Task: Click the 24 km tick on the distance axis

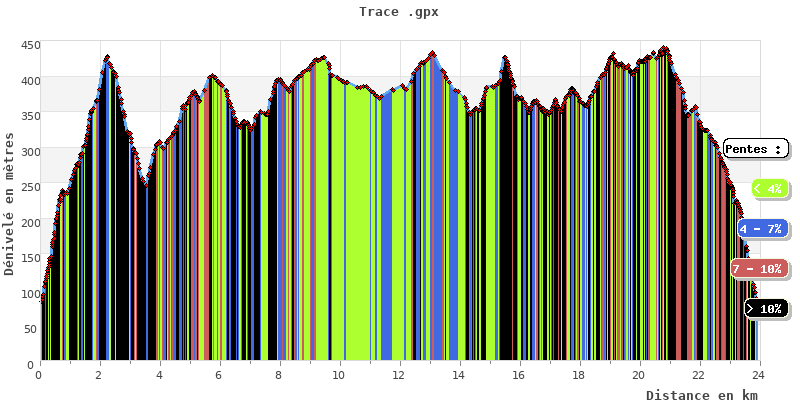Action: (x=758, y=375)
